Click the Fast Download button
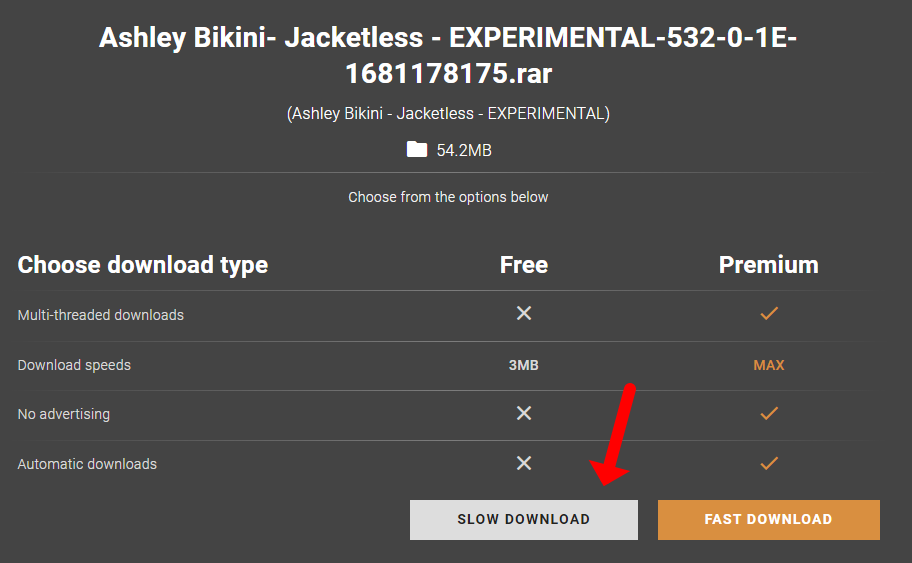 tap(768, 520)
